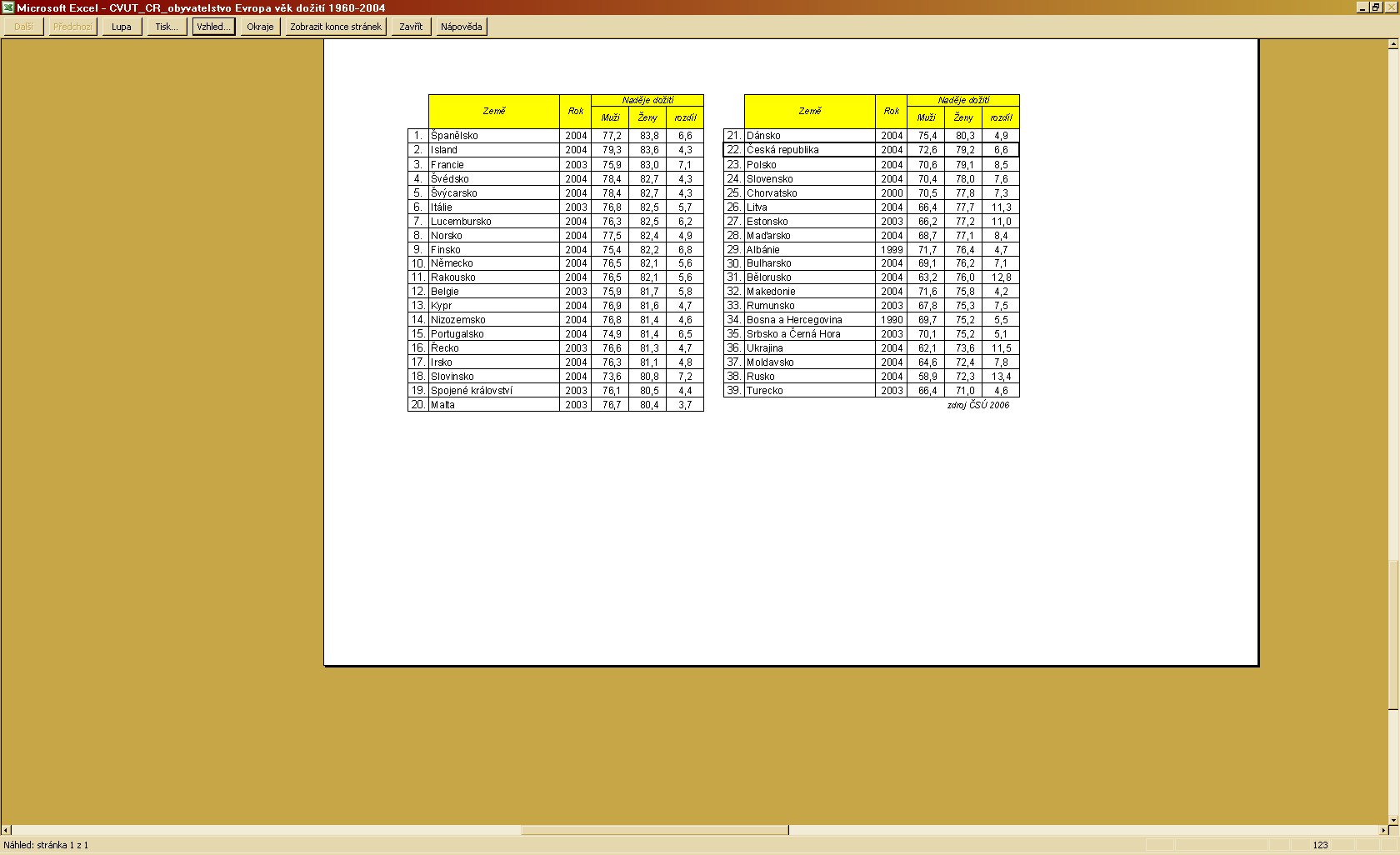
Task: Click the Slovensko country cell
Action: point(810,179)
